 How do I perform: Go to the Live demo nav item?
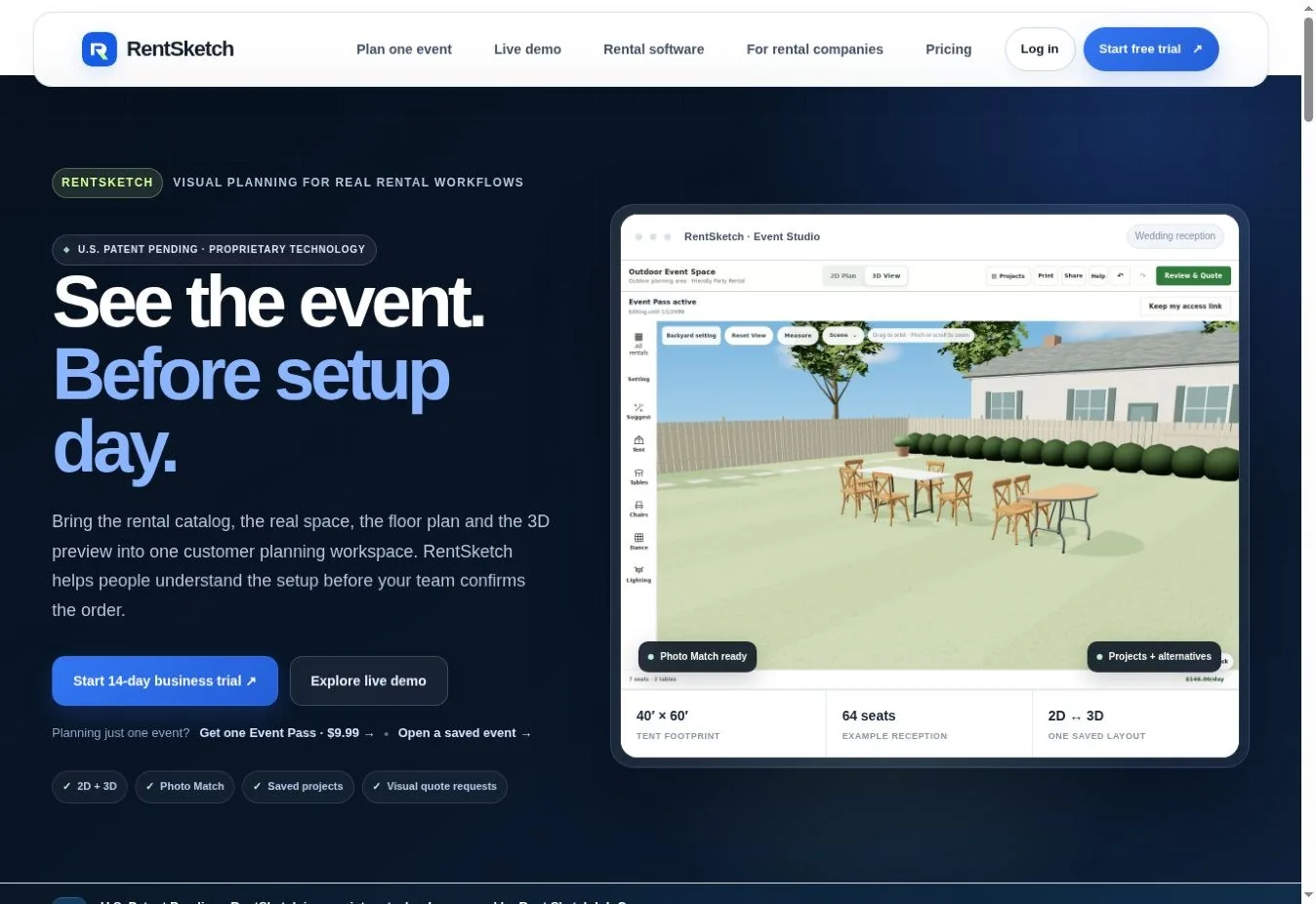(x=527, y=49)
